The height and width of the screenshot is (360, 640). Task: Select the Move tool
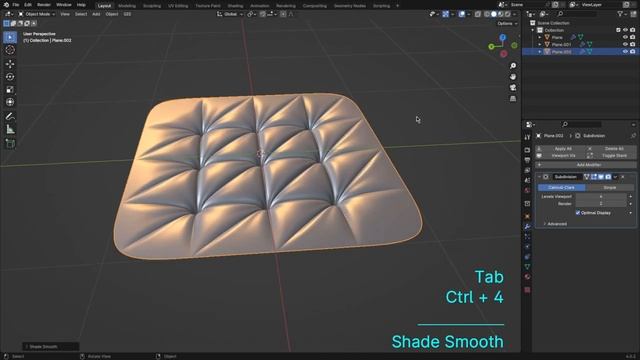tap(10, 64)
